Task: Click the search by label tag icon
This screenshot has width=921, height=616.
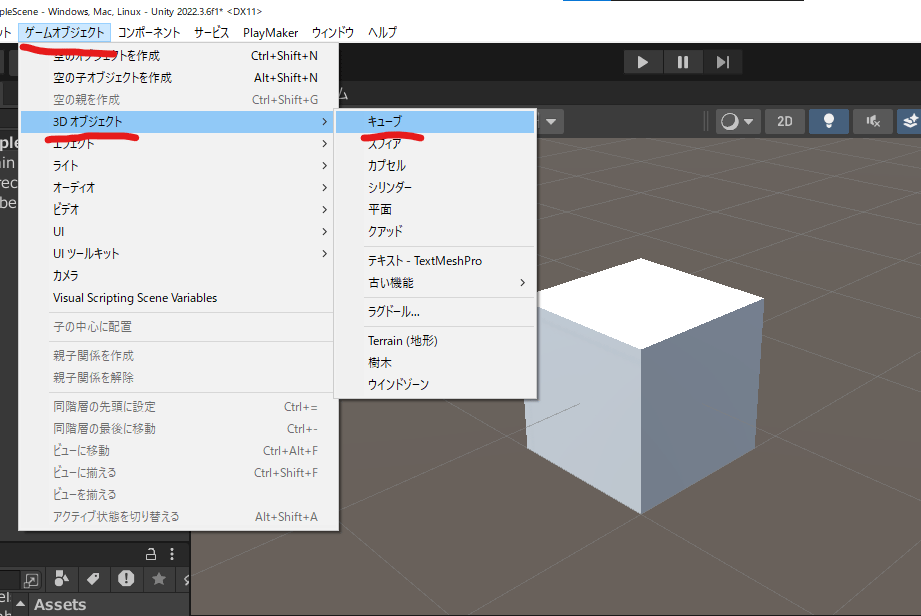Action: click(x=93, y=579)
